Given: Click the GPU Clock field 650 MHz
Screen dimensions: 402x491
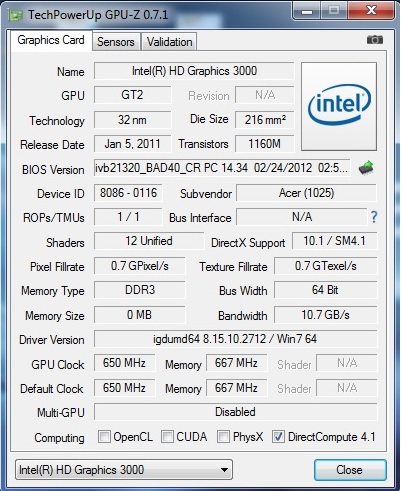Looking at the screenshot, I should click(x=124, y=363).
